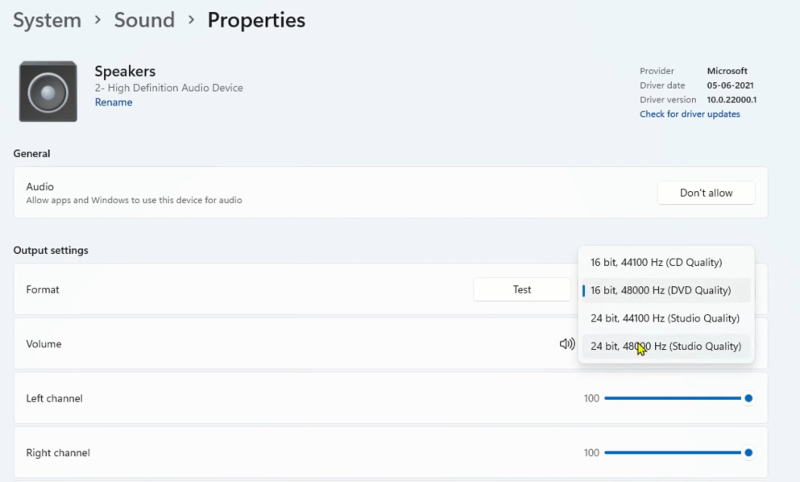Click the General section heading

click(x=32, y=154)
